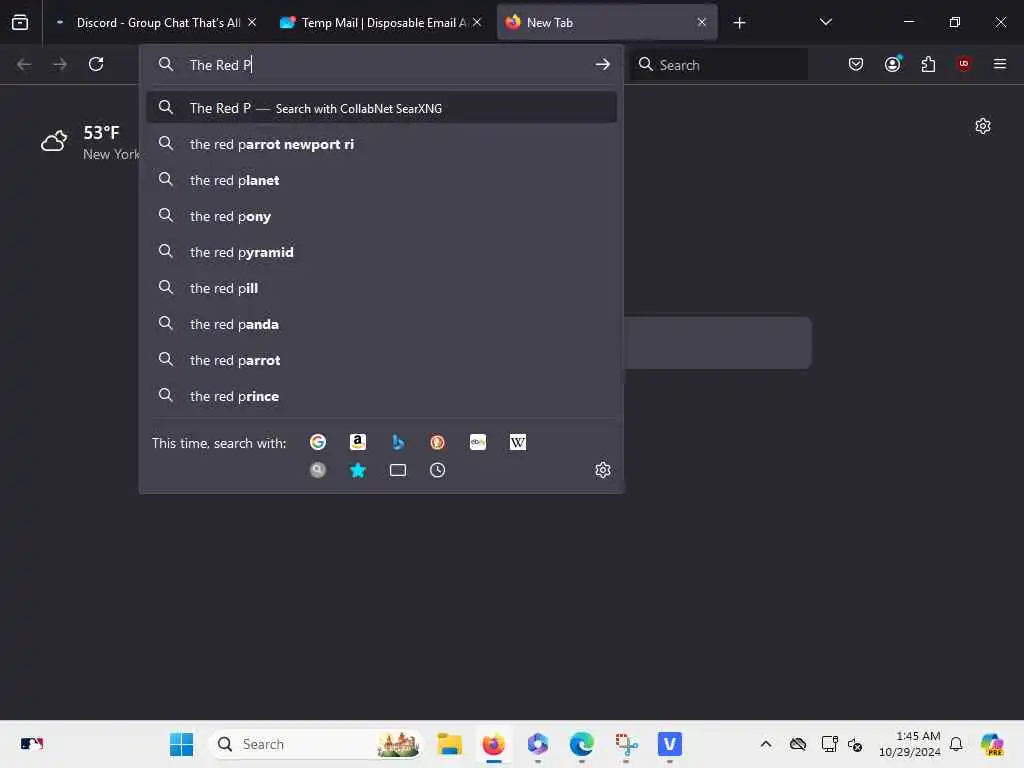Search open tabs via the tab icon
This screenshot has width=1024, height=768.
coord(398,470)
